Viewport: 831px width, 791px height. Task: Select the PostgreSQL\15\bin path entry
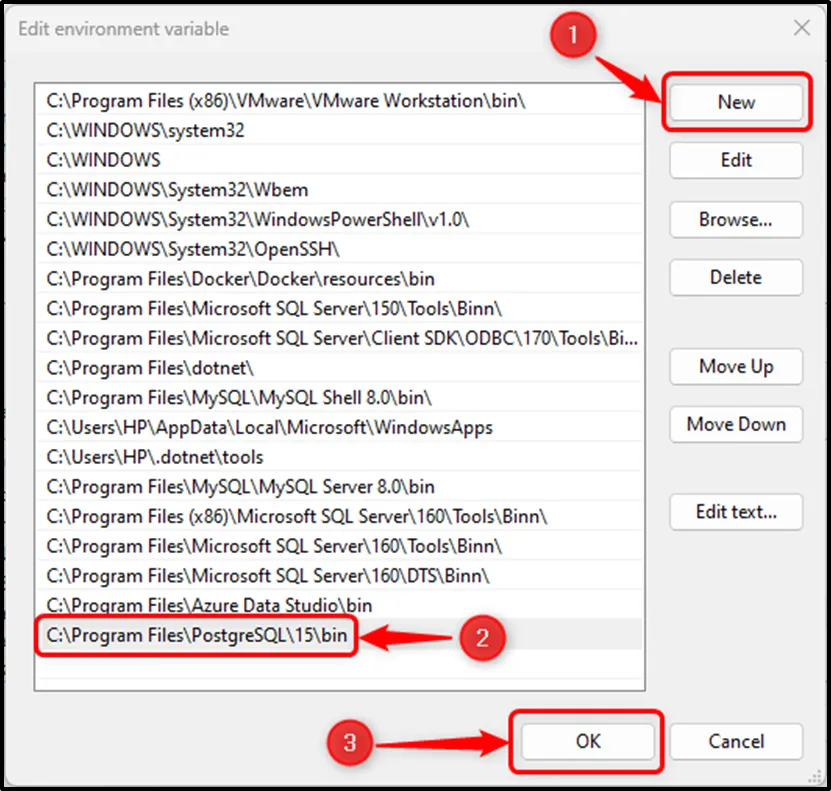(x=195, y=635)
